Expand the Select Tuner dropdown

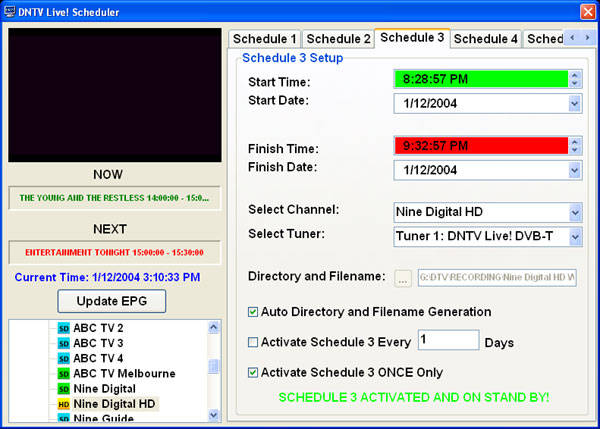(x=575, y=237)
